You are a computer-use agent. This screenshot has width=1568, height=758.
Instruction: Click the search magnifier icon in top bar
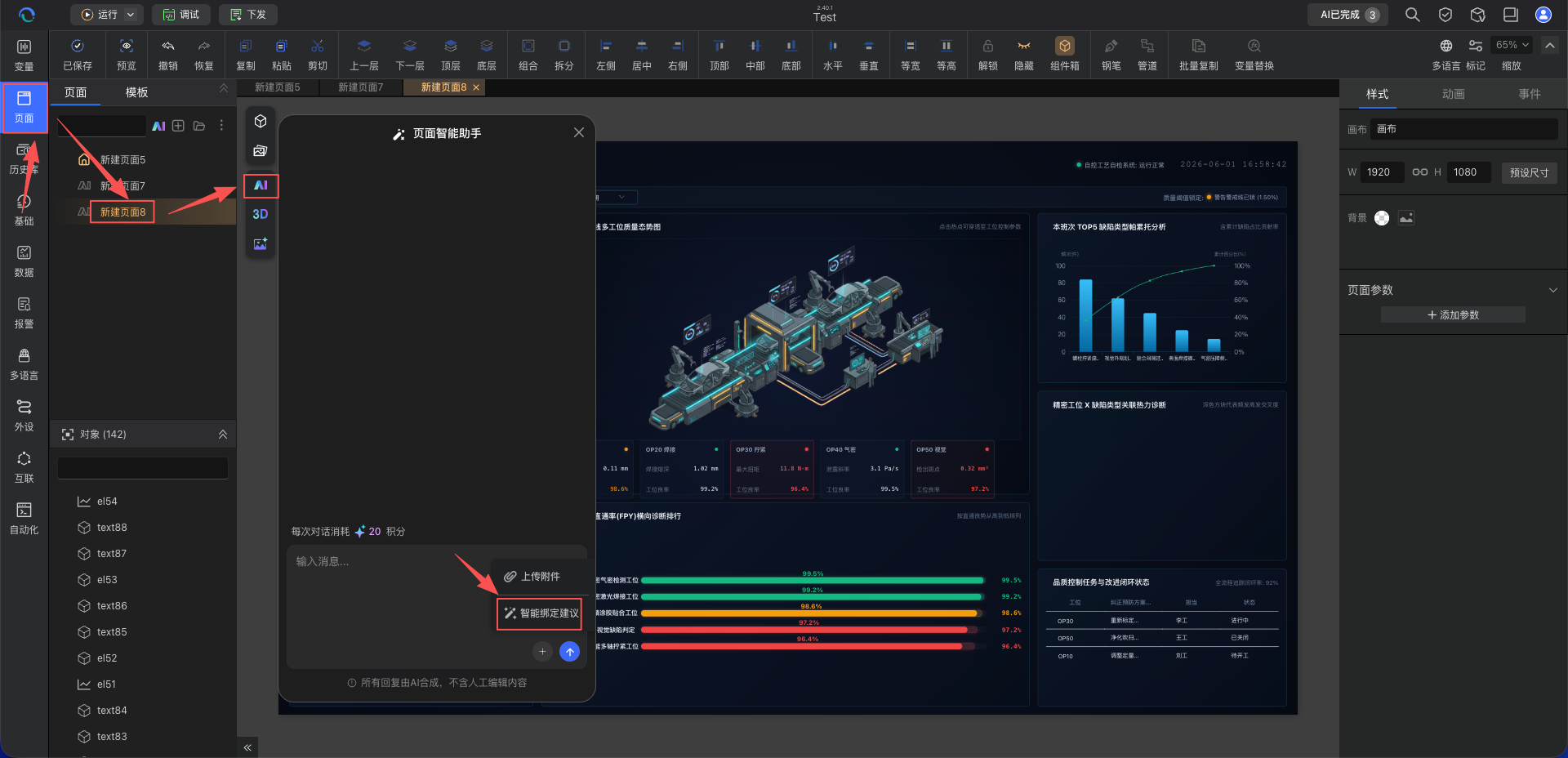pos(1413,15)
